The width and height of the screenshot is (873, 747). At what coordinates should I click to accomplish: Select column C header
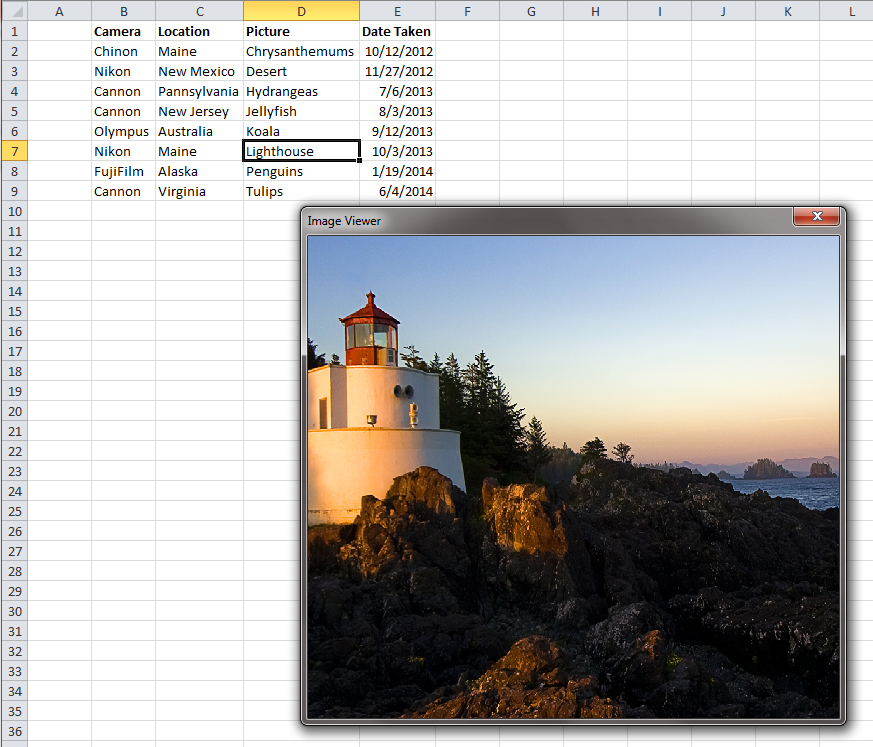click(x=199, y=11)
